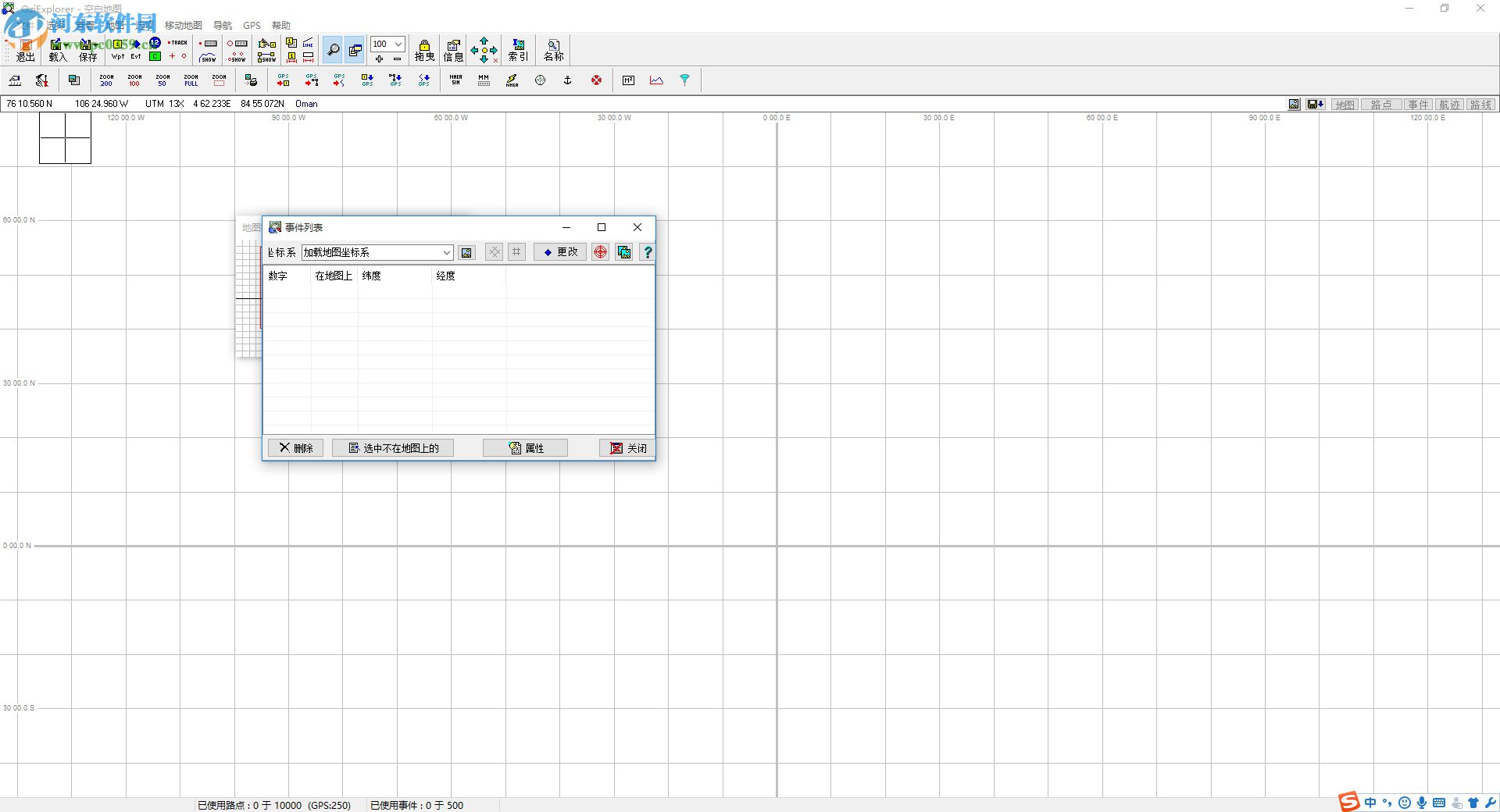Click the red lifebuoy toolbar icon

click(x=596, y=80)
